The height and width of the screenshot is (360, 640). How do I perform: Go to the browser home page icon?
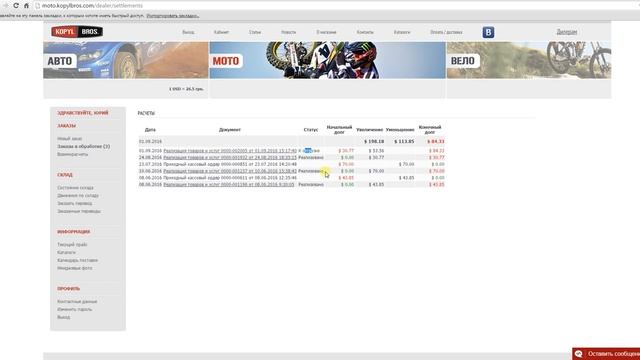point(26,6)
